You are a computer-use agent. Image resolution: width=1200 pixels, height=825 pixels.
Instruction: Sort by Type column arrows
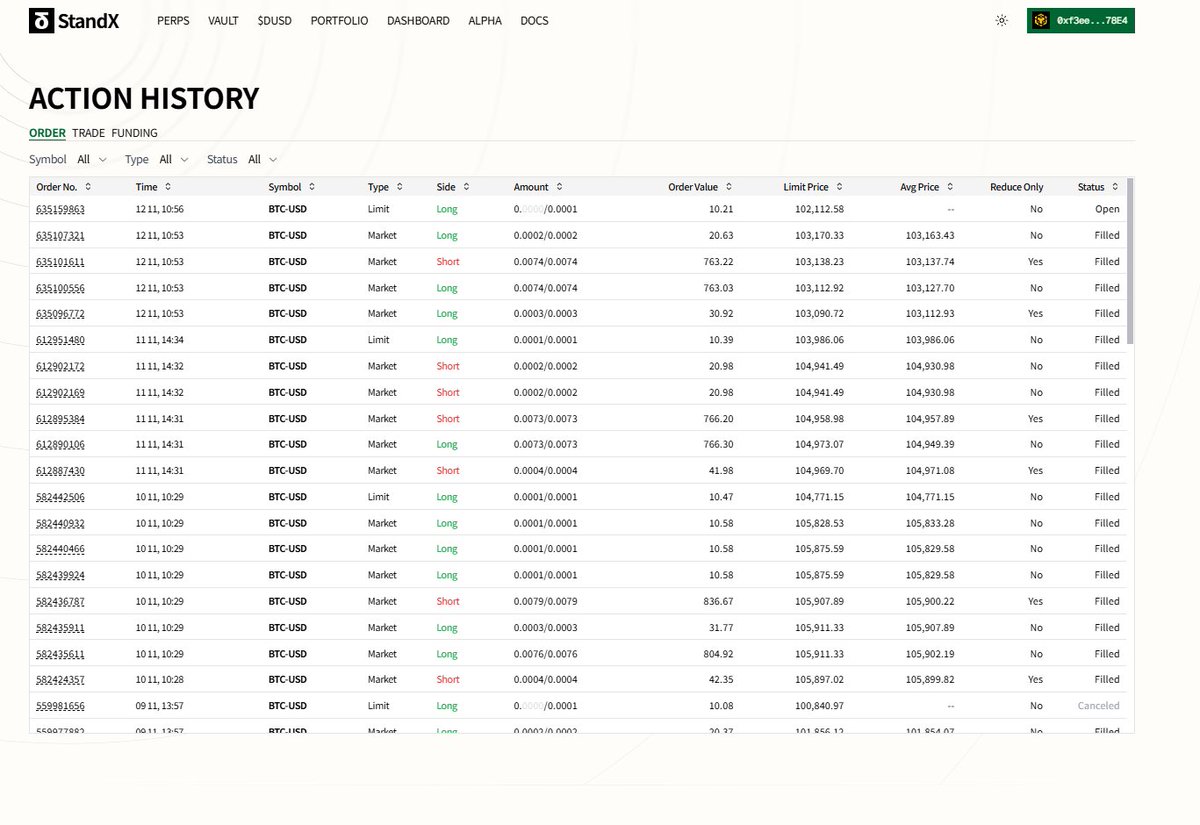[399, 187]
